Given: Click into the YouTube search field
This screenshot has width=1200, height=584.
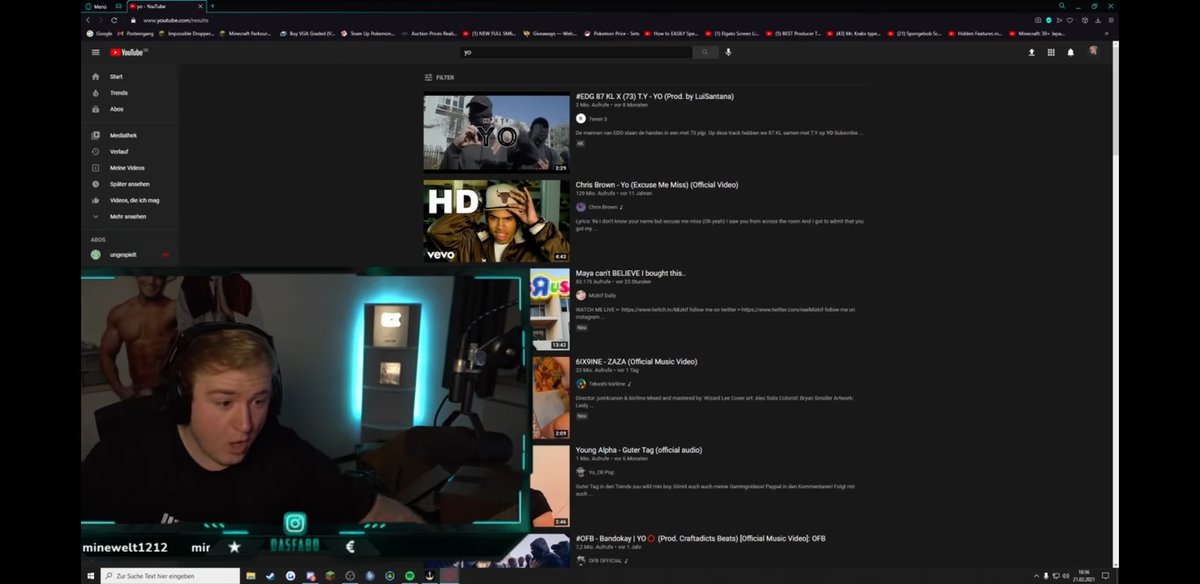Looking at the screenshot, I should click(x=576, y=52).
